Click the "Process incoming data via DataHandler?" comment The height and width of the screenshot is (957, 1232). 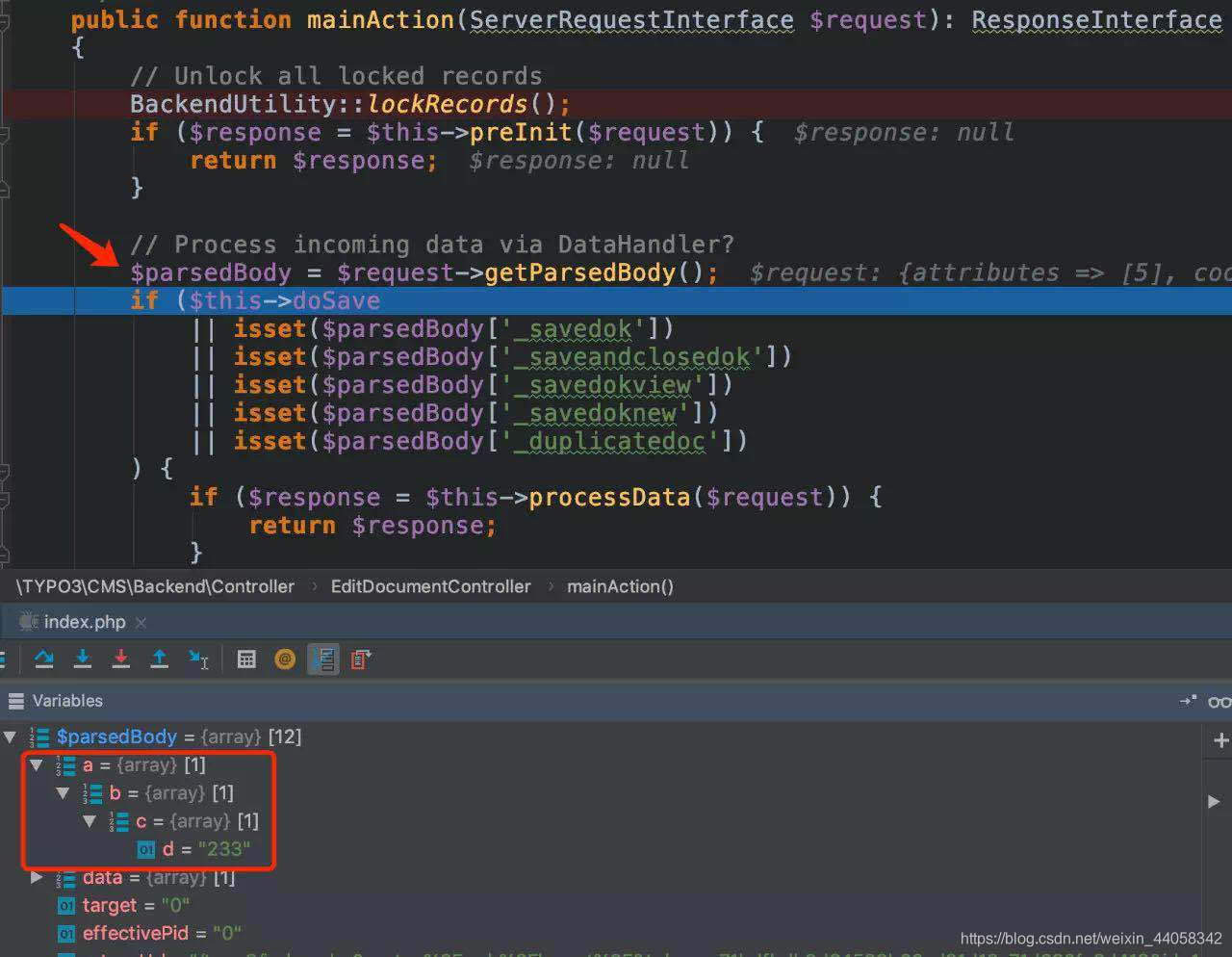pyautogui.click(x=432, y=245)
